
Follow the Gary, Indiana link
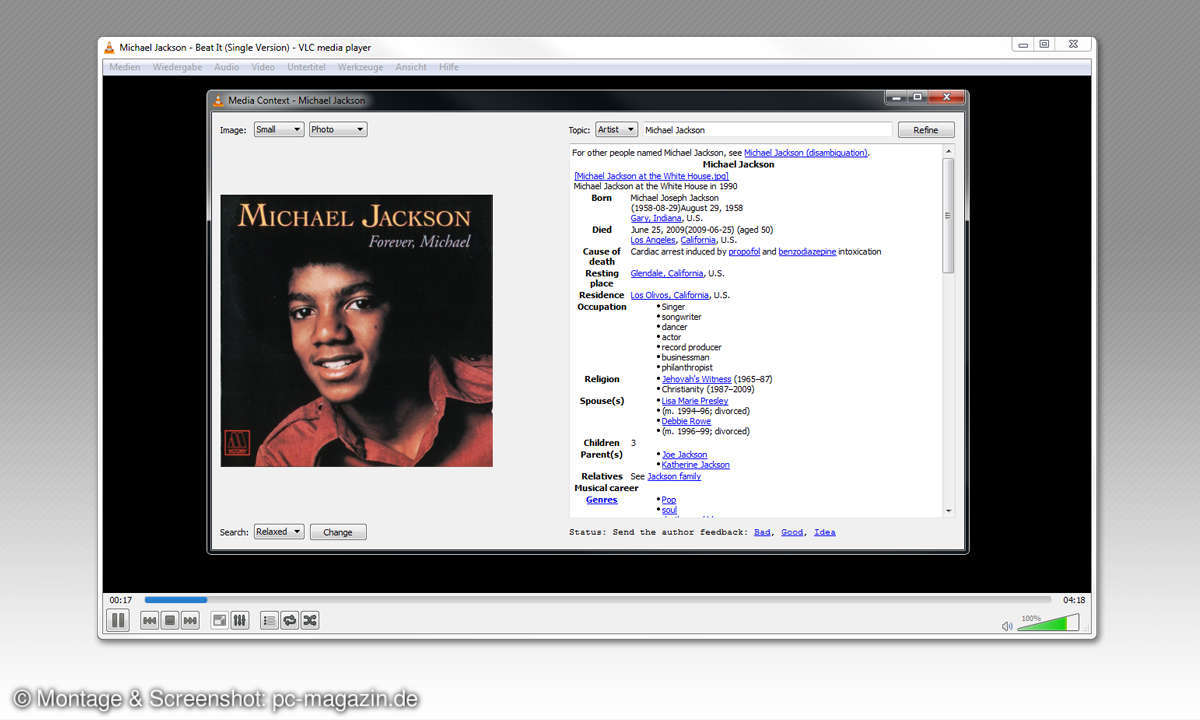pyautogui.click(x=656, y=218)
